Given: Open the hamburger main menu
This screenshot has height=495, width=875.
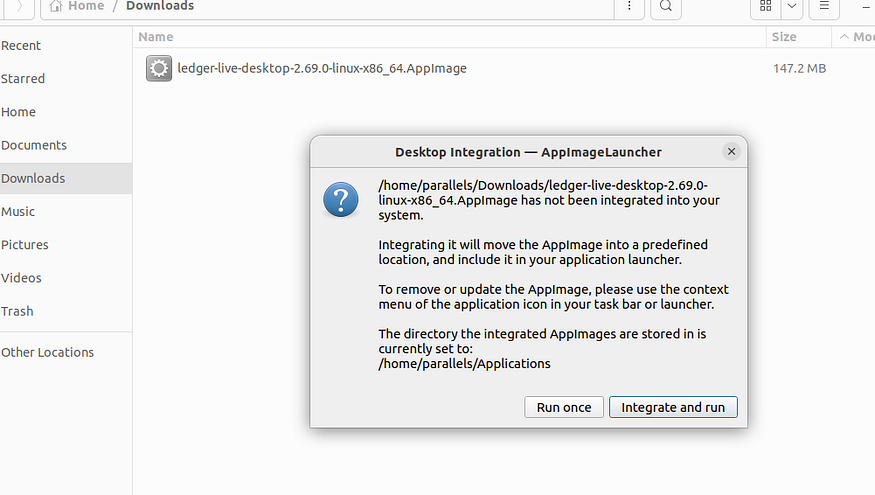Looking at the screenshot, I should click(824, 6).
